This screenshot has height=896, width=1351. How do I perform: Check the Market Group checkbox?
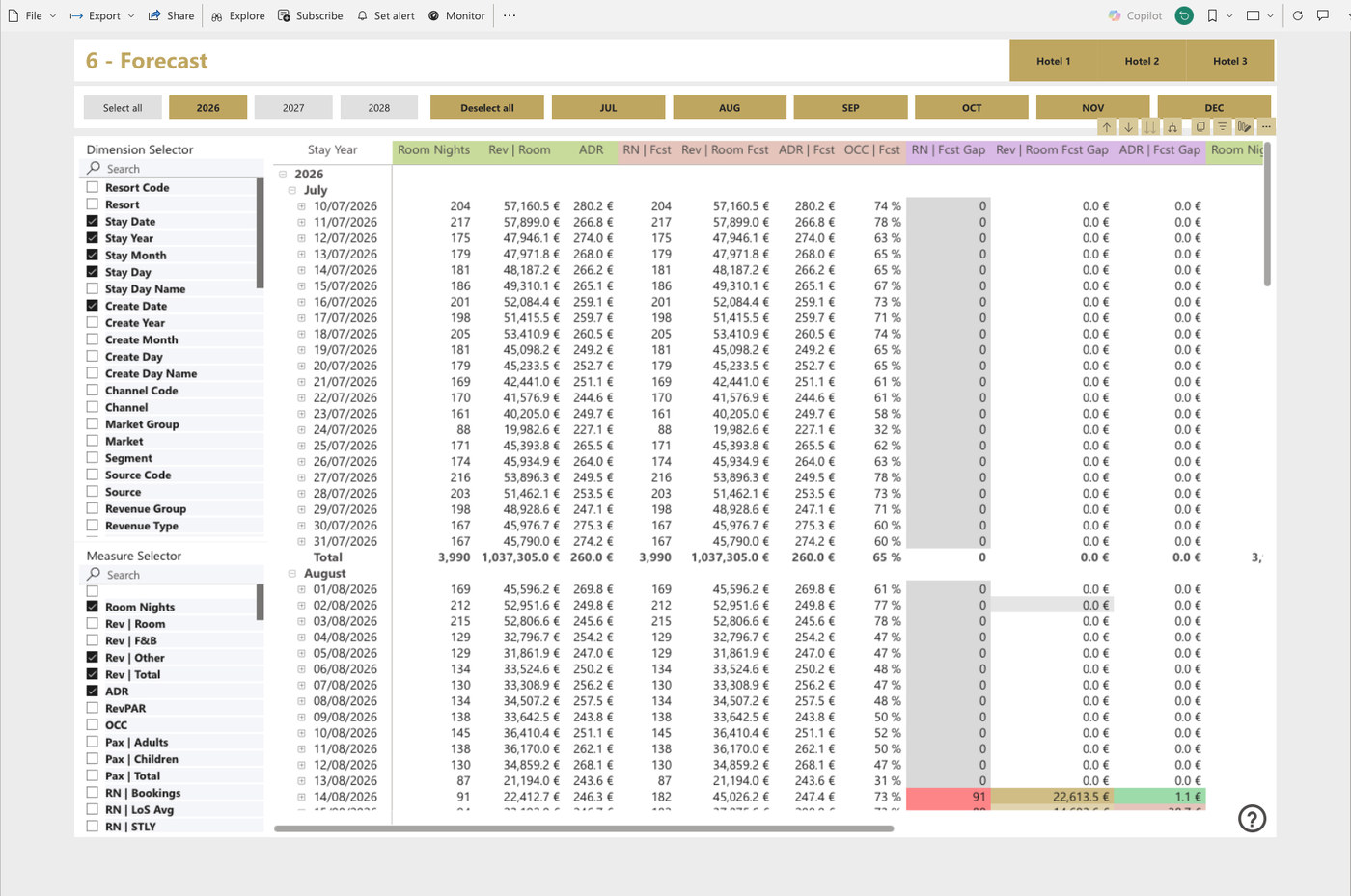(x=93, y=423)
